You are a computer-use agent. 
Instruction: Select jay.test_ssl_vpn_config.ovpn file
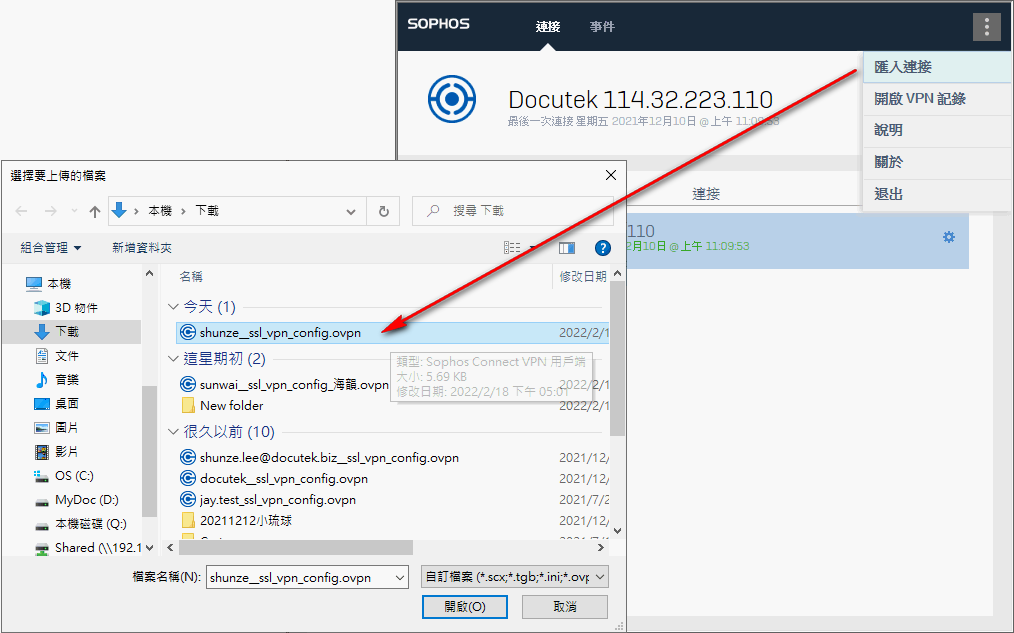pyautogui.click(x=277, y=500)
